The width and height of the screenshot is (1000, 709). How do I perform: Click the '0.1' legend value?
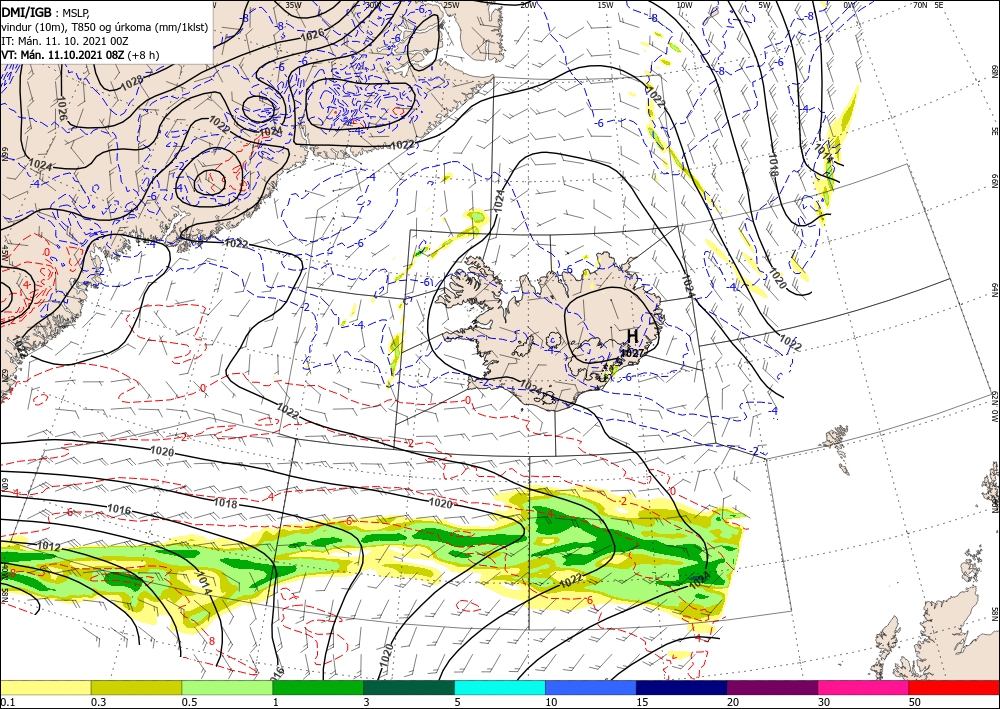tap(7, 702)
